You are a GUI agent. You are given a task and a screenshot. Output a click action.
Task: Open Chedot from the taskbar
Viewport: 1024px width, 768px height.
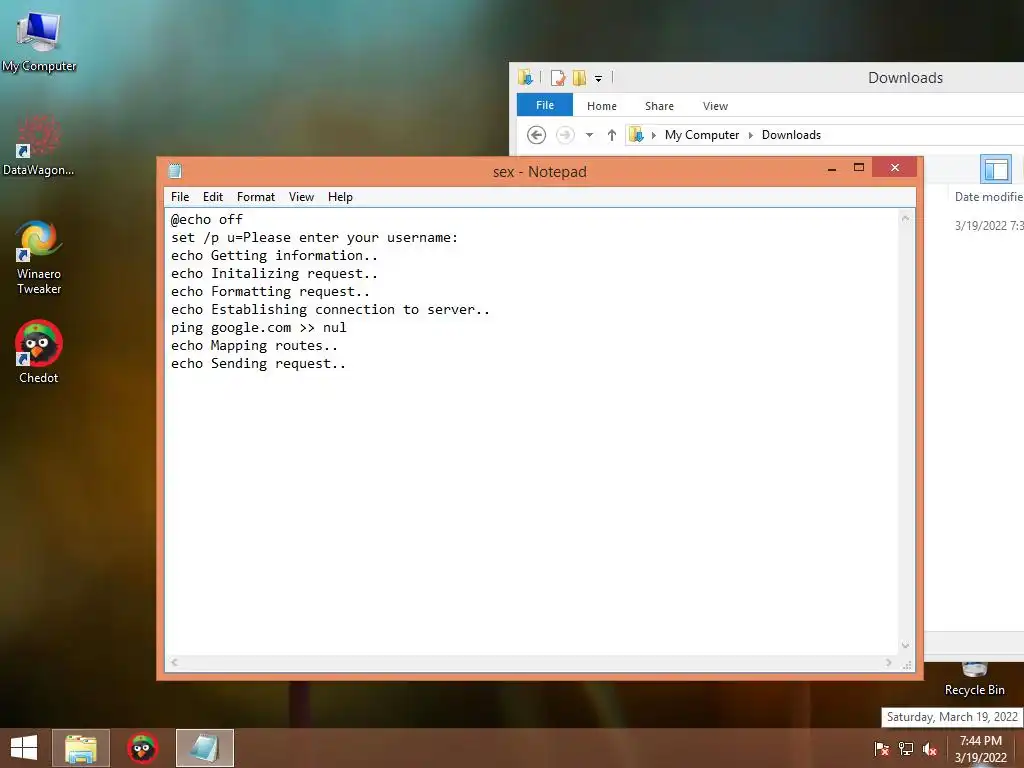(x=142, y=748)
